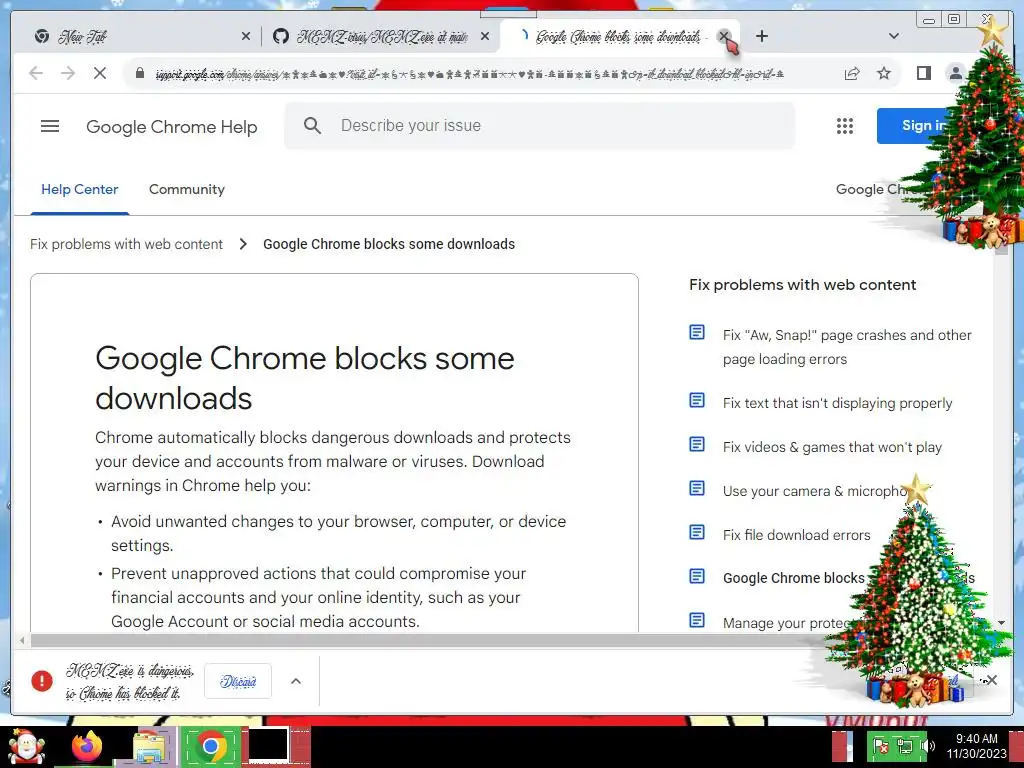Go forward with the forward arrow
Screen dimensions: 1024x768
[x=68, y=73]
